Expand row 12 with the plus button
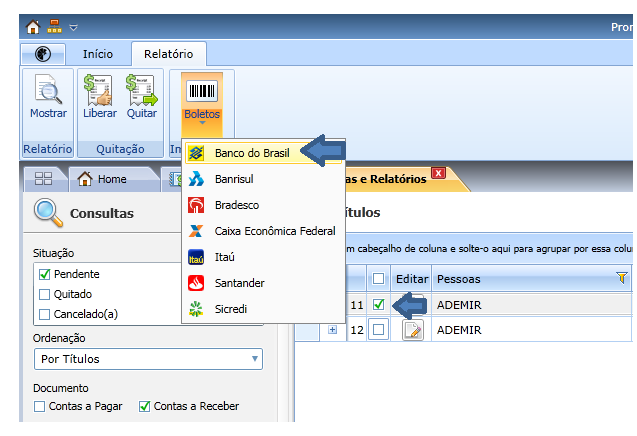The width and height of the screenshot is (637, 436). (x=332, y=330)
